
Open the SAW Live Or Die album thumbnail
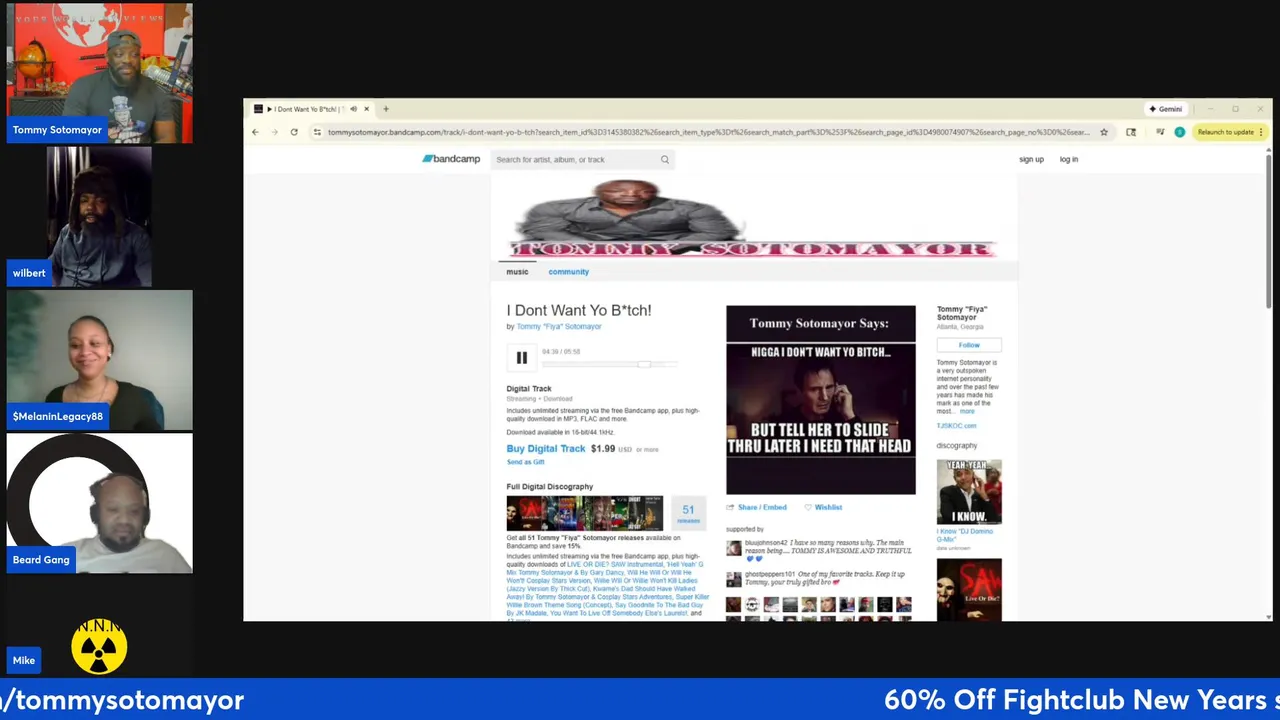[x=969, y=590]
